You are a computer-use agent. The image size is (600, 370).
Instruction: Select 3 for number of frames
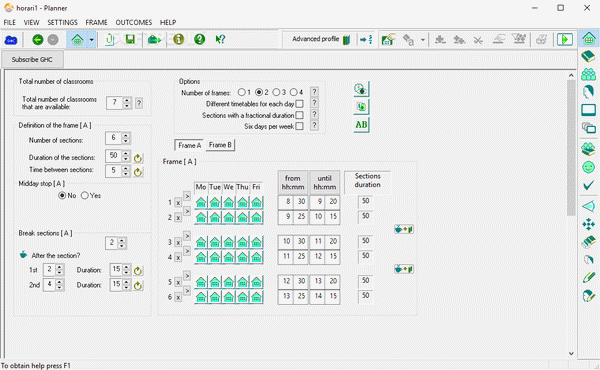(x=276, y=92)
